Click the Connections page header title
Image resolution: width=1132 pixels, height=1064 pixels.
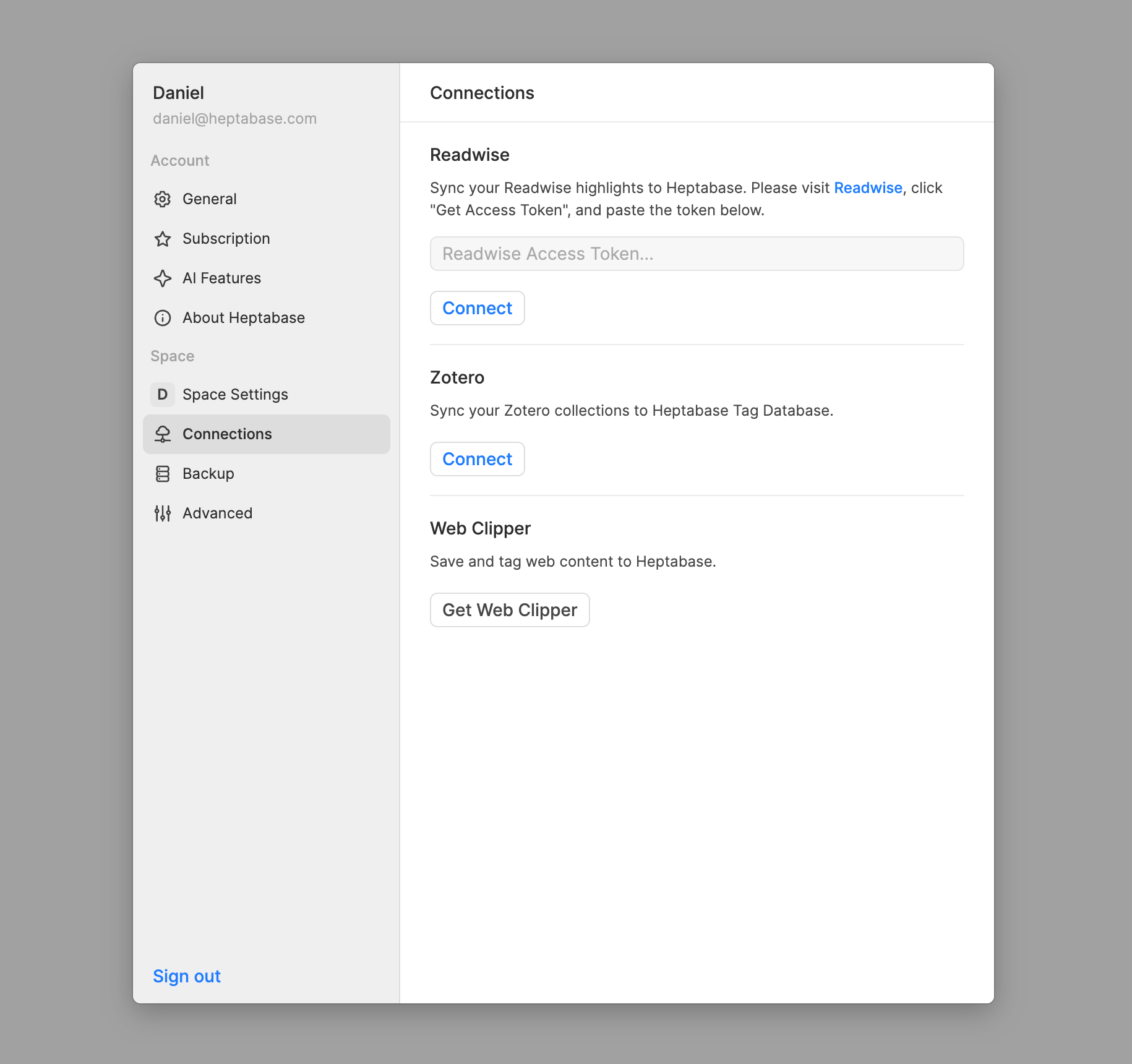[482, 93]
